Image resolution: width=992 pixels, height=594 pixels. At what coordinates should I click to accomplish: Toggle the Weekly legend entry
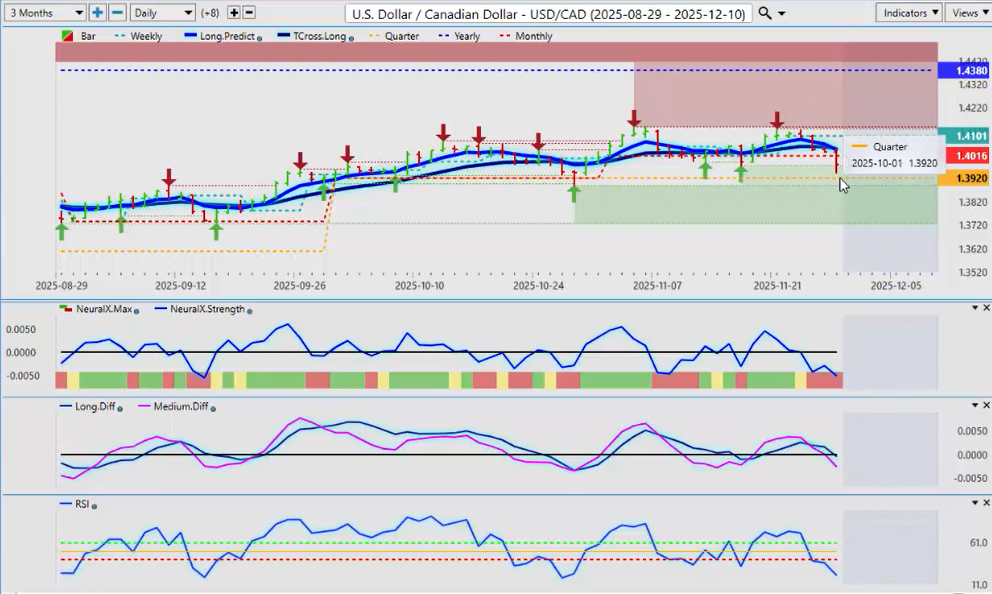(145, 36)
